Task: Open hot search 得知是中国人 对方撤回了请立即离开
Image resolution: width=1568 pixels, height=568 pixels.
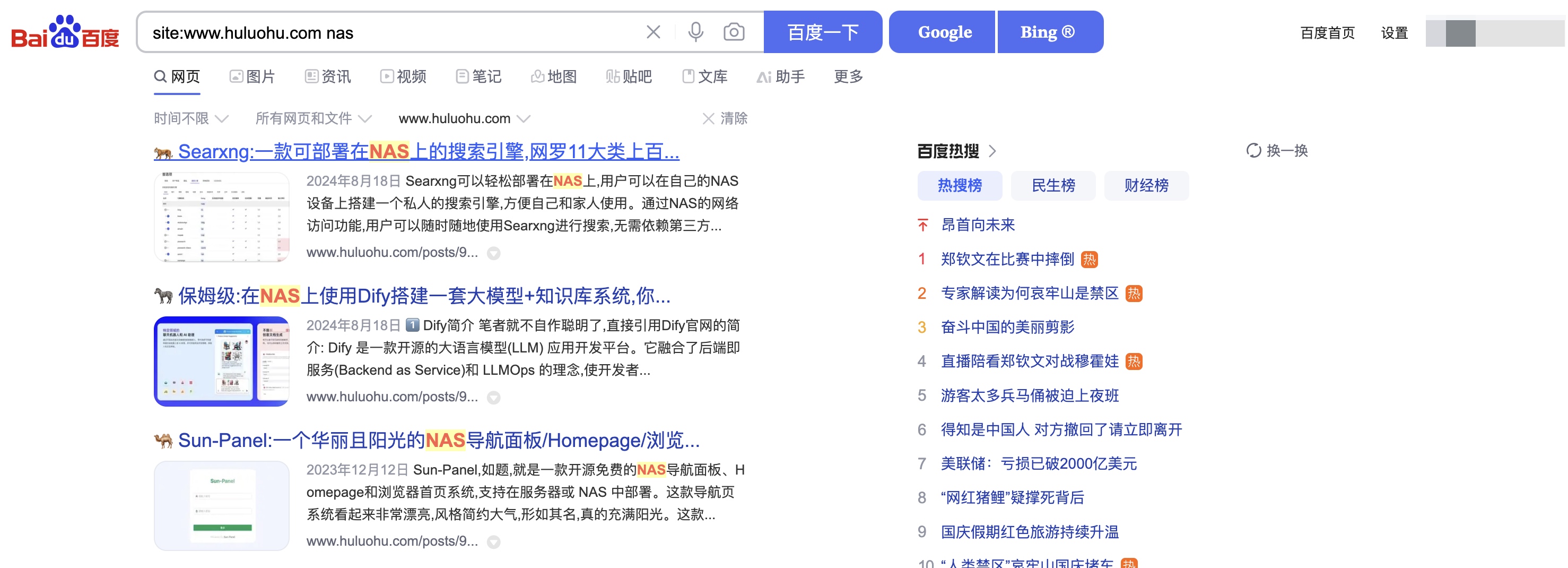Action: [x=1061, y=429]
